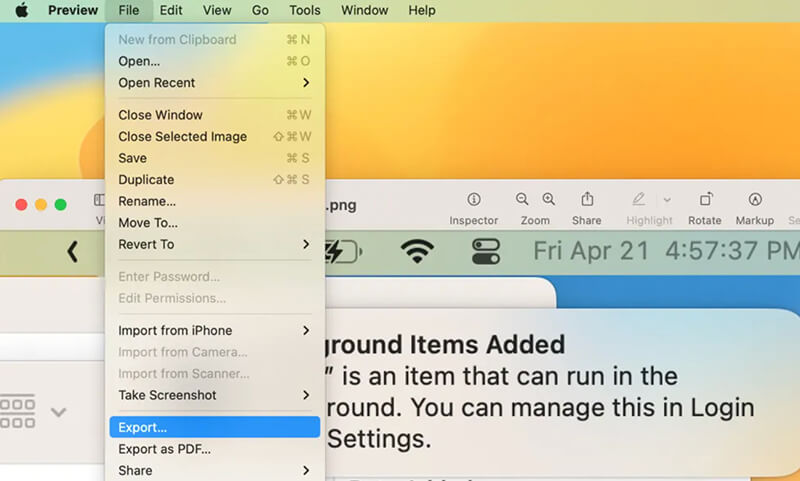Expand the Open Recent submenu
Image resolution: width=800 pixels, height=481 pixels.
pos(215,83)
